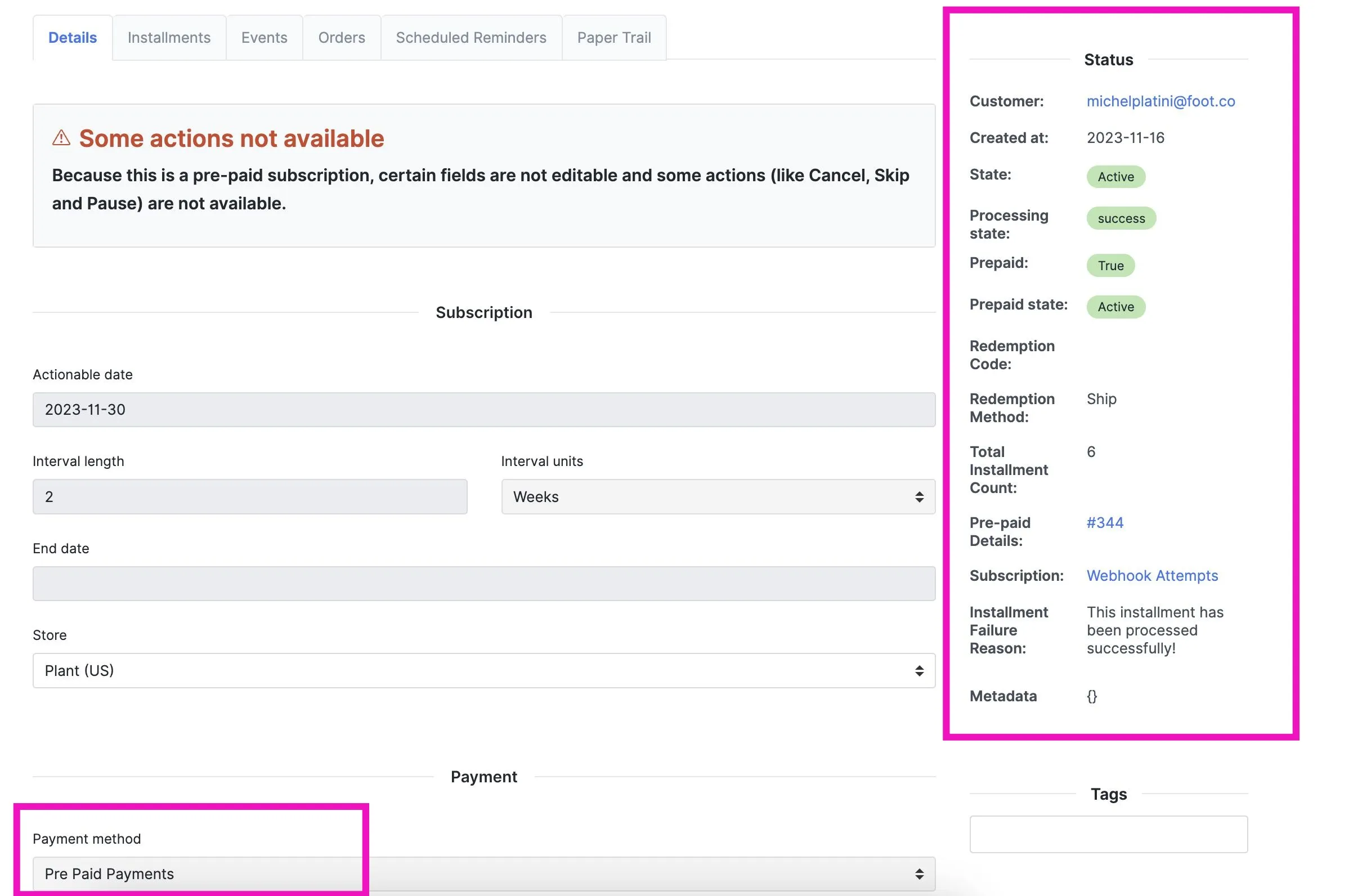Click the empty End date field

coord(484,584)
